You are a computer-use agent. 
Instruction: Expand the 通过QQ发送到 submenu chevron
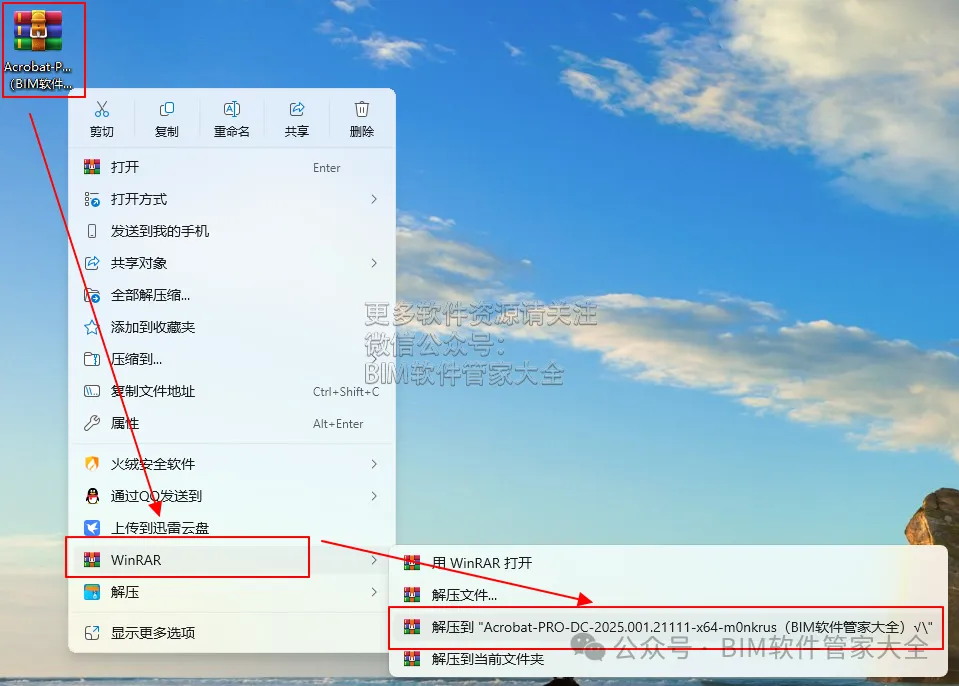(x=374, y=496)
